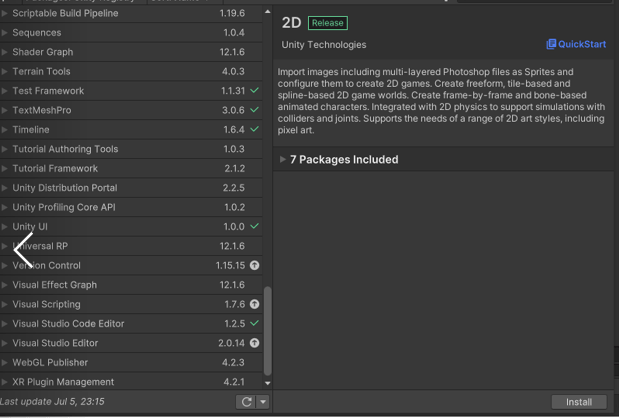Click the update-available icon on Version Control
The height and width of the screenshot is (418, 619).
point(254,266)
